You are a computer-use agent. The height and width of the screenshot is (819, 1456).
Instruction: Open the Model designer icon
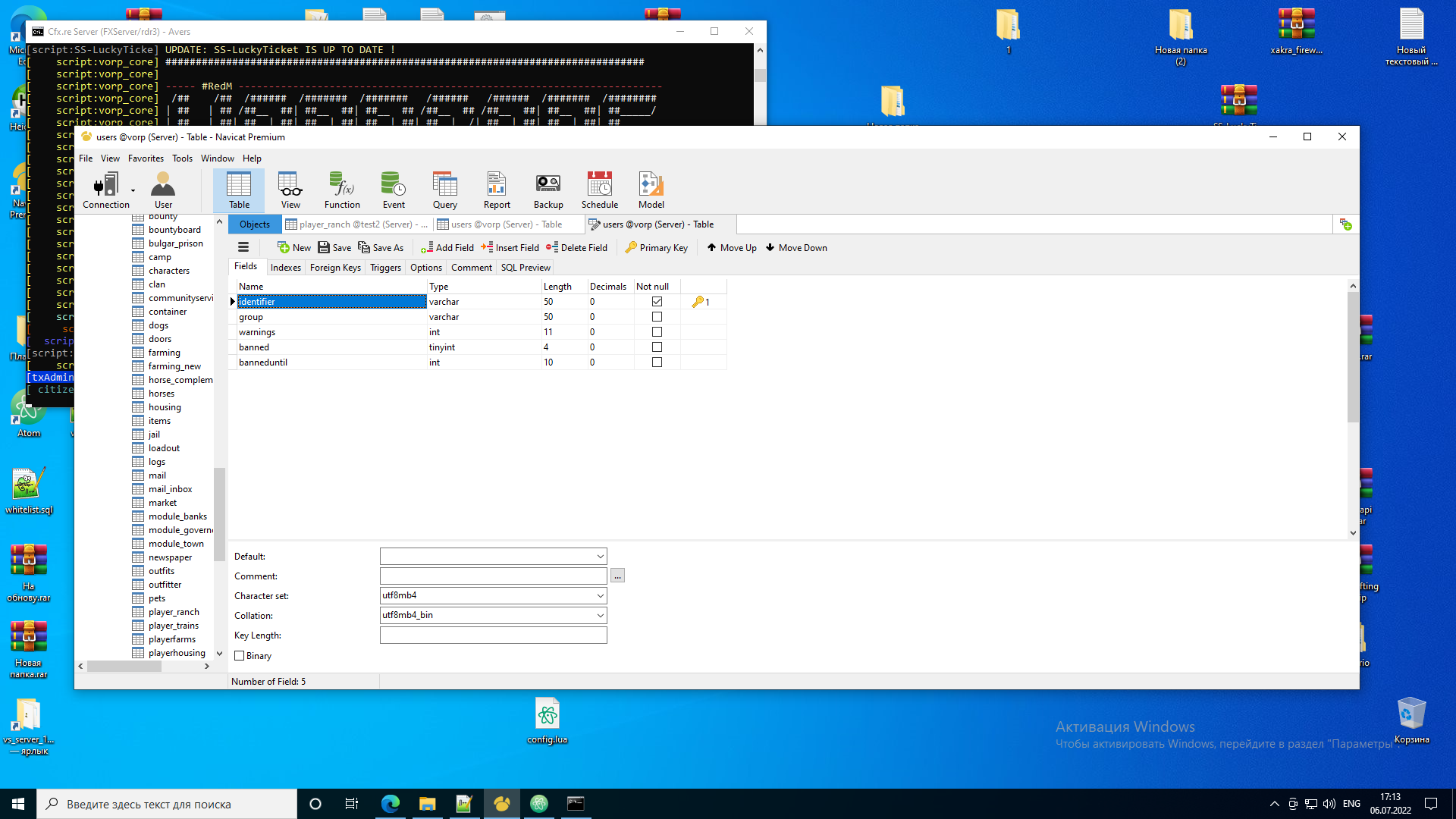point(651,190)
